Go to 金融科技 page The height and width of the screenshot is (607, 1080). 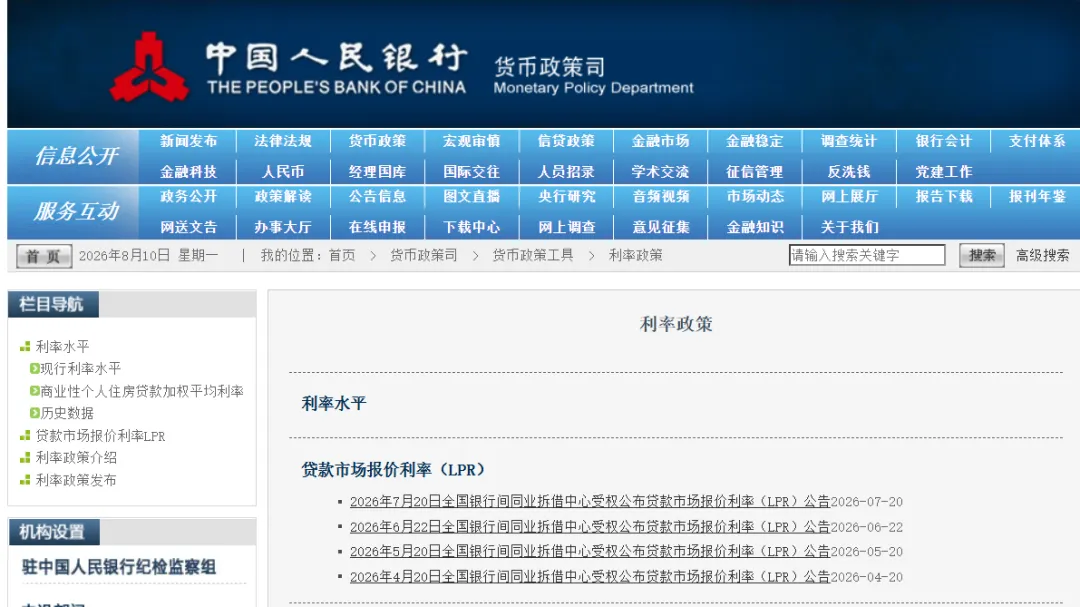188,172
